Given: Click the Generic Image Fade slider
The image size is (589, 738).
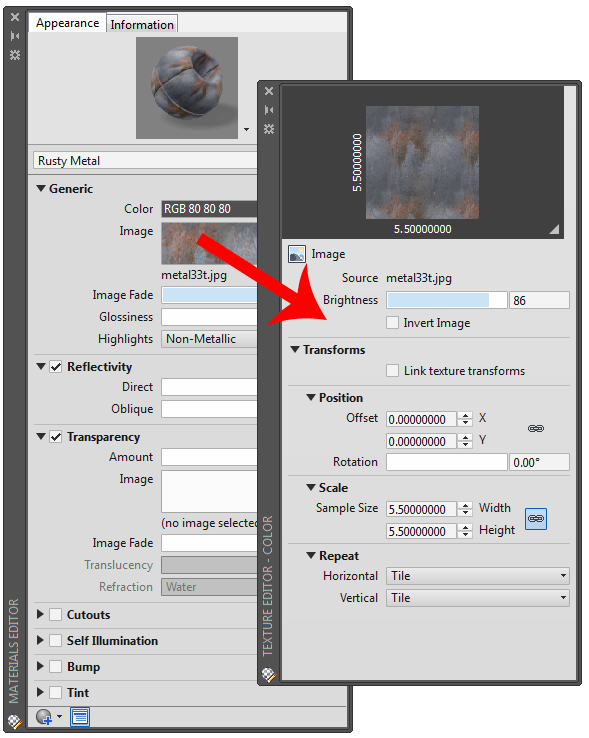Looking at the screenshot, I should coord(209,295).
